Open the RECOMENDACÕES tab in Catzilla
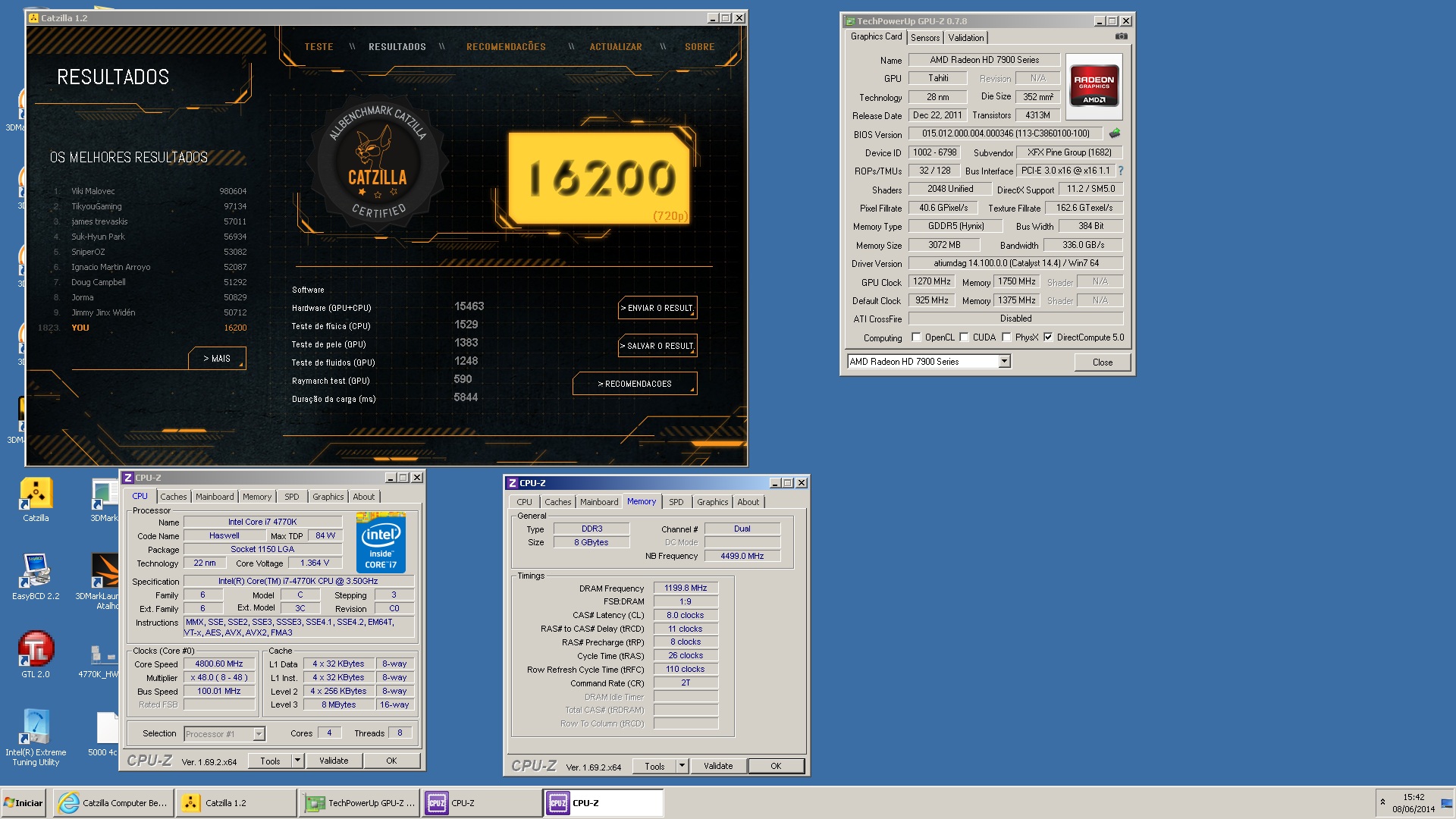The width and height of the screenshot is (1456, 819). [x=506, y=47]
